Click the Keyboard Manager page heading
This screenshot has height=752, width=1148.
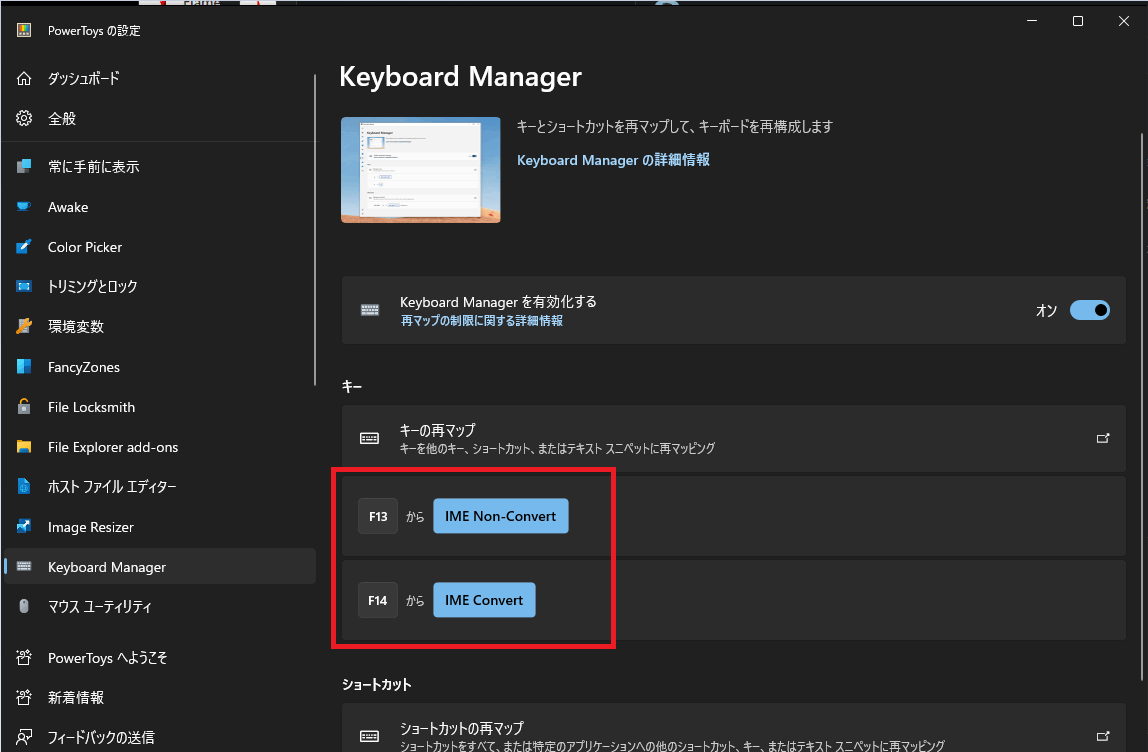coord(461,77)
